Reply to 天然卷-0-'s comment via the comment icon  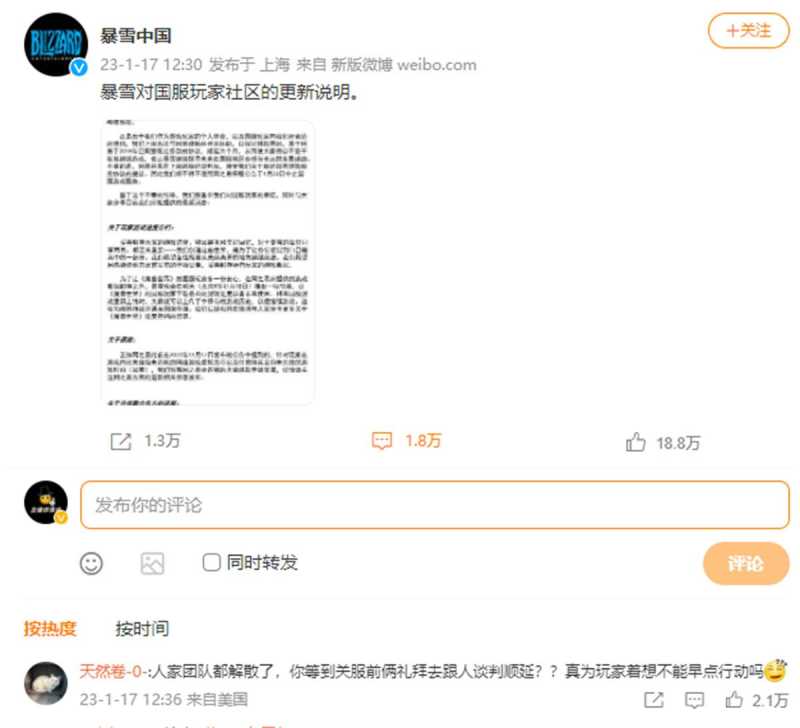point(694,700)
